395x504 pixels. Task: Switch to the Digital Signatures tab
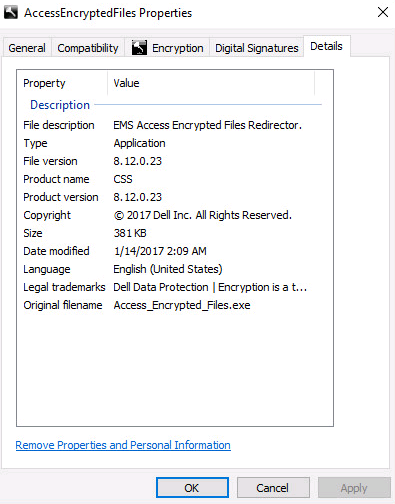256,48
